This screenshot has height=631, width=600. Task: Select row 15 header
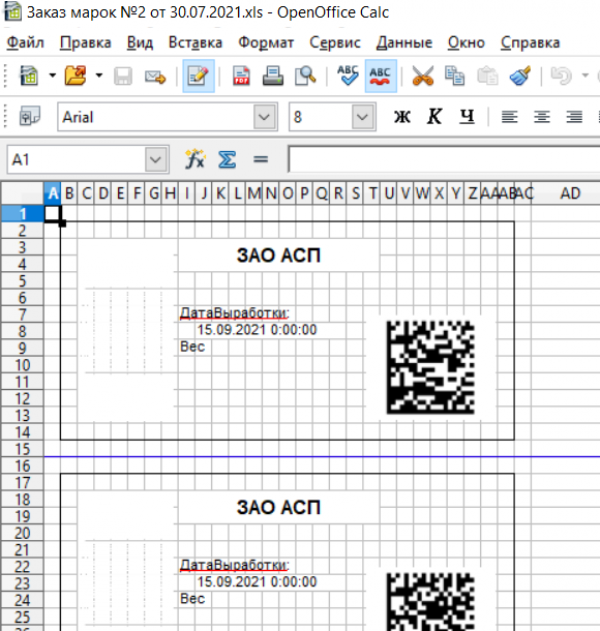(x=23, y=449)
